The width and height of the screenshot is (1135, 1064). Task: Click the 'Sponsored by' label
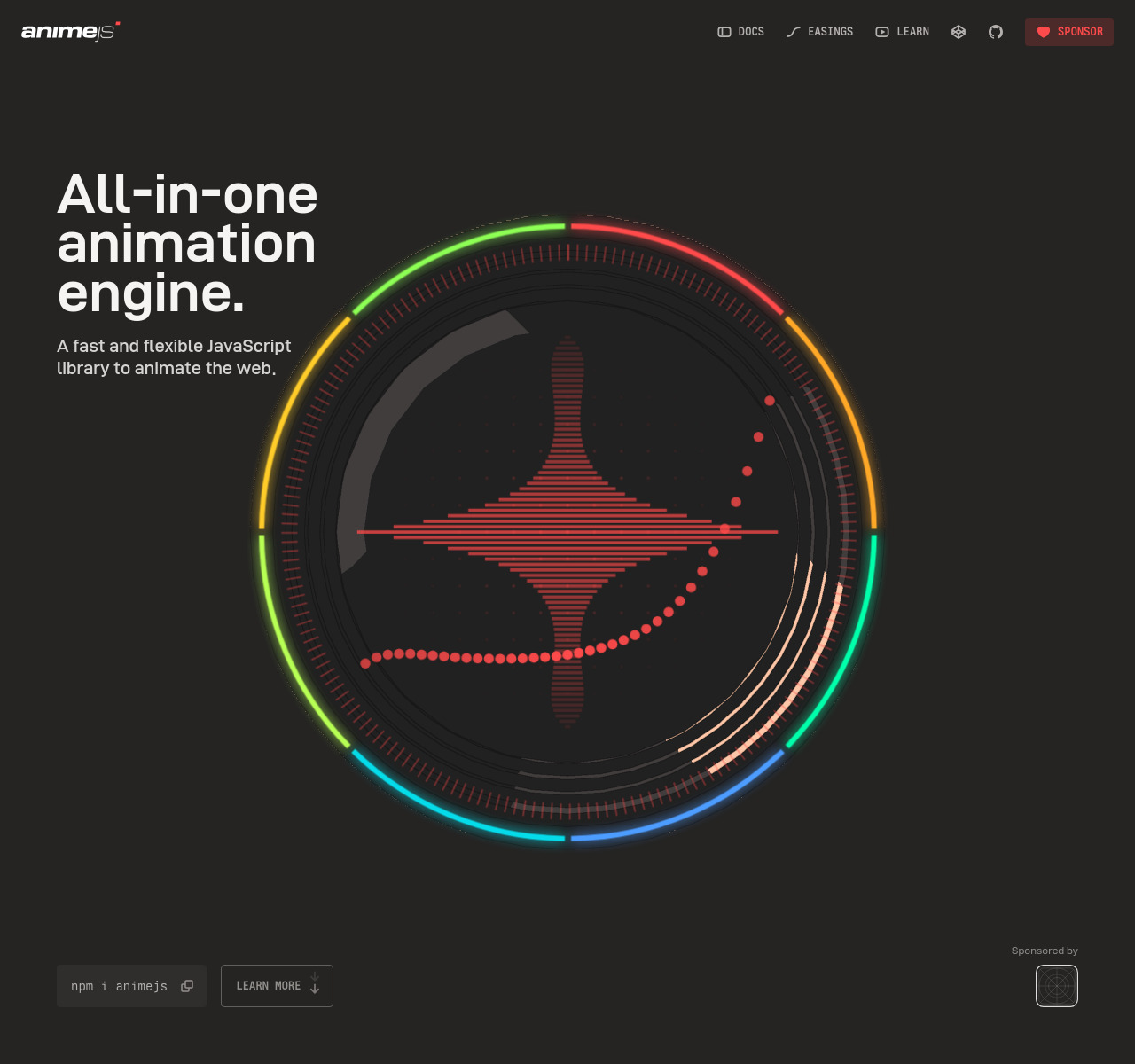1045,951
